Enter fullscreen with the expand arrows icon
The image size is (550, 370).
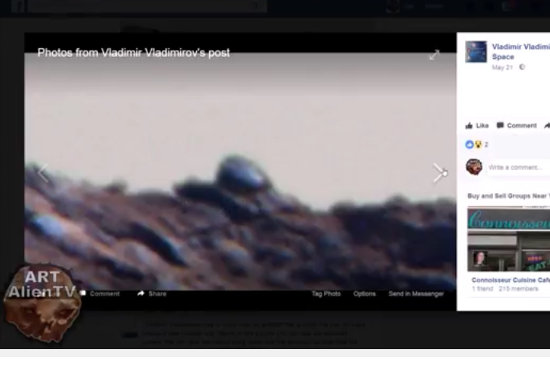[434, 55]
